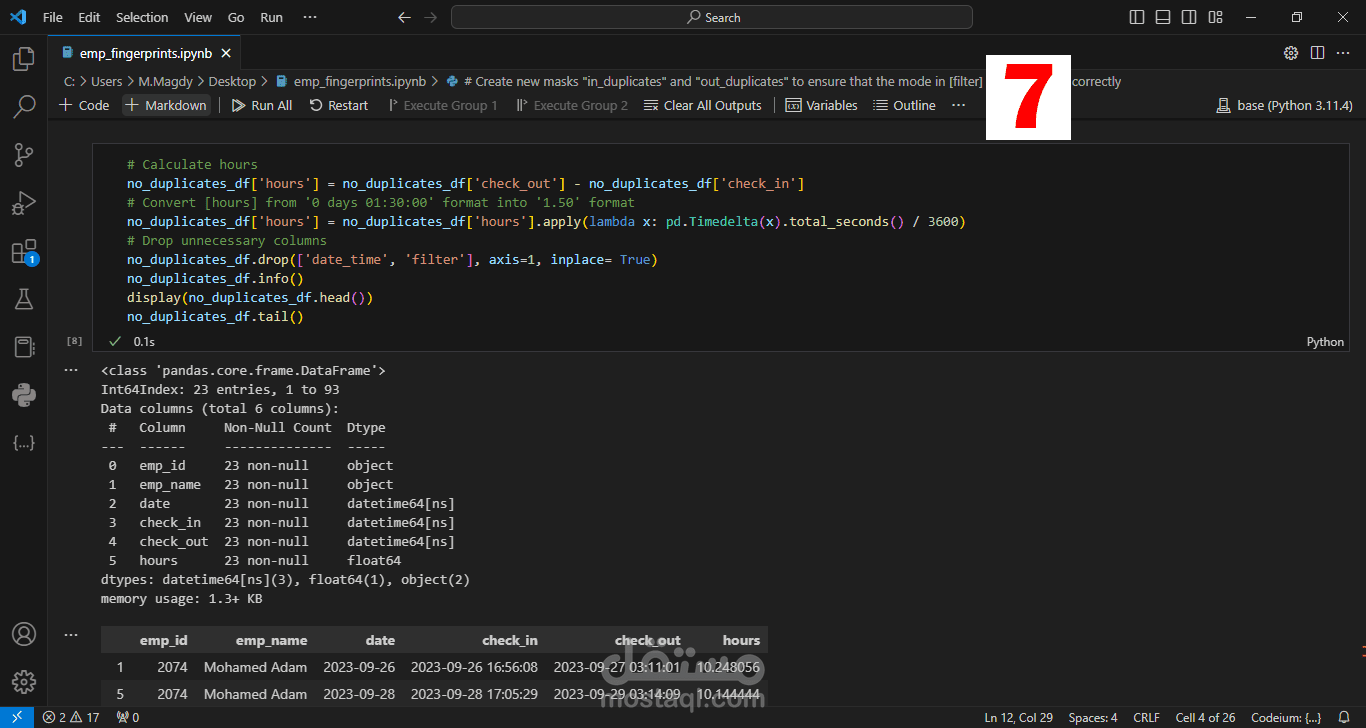
Task: Open the Testing beaker view
Action: [24, 298]
